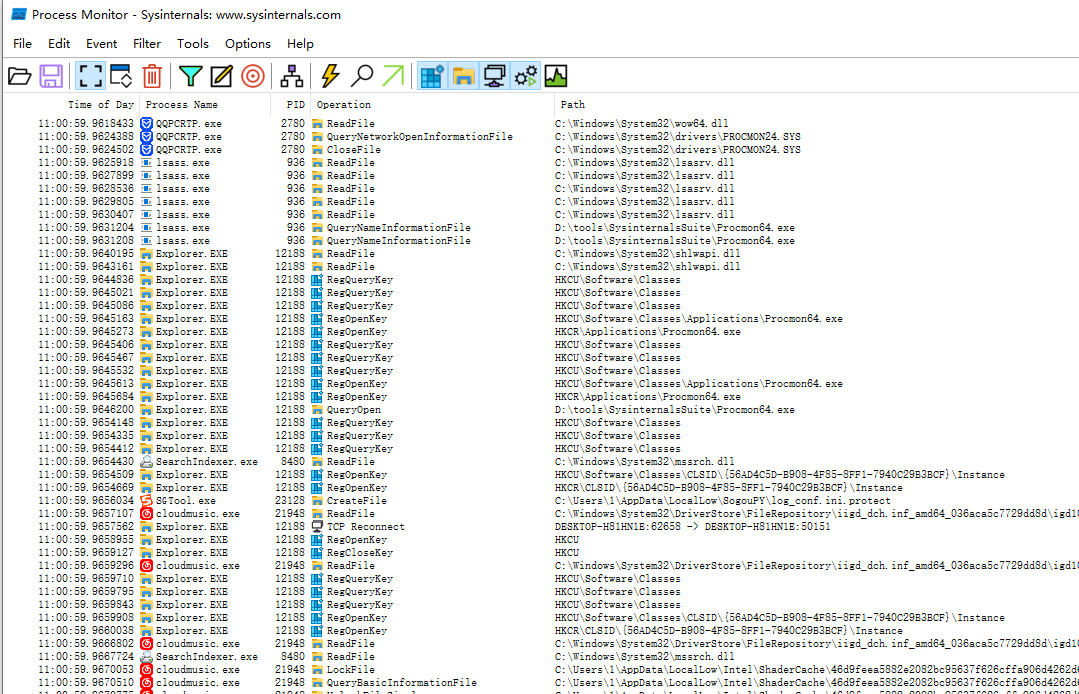Toggle the Autoscroll toolbar icon
Screen dimensions: 1079x694
click(121, 76)
